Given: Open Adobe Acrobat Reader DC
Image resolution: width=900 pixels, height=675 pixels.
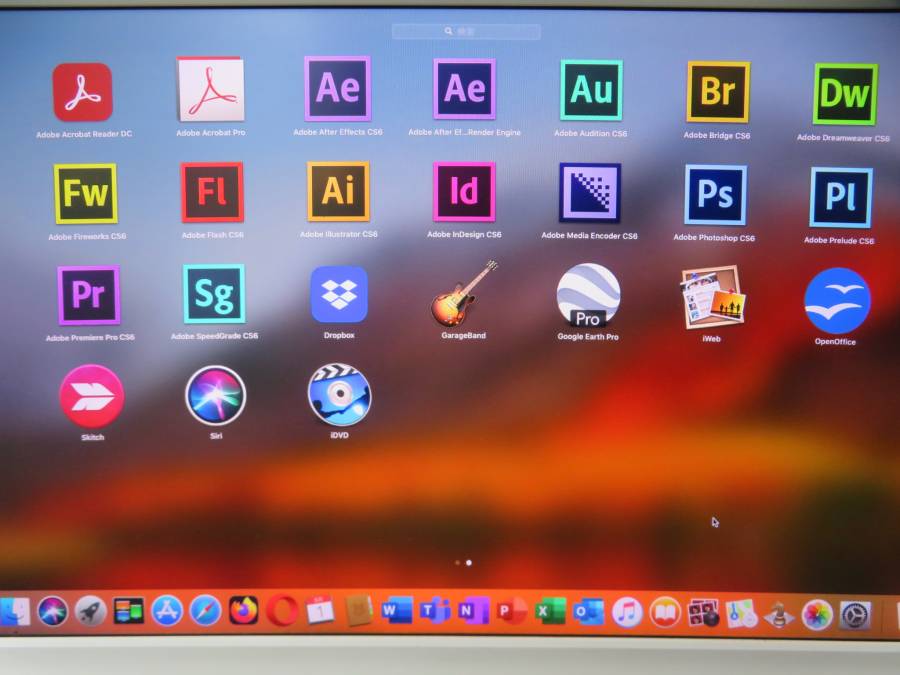Looking at the screenshot, I should (x=83, y=92).
